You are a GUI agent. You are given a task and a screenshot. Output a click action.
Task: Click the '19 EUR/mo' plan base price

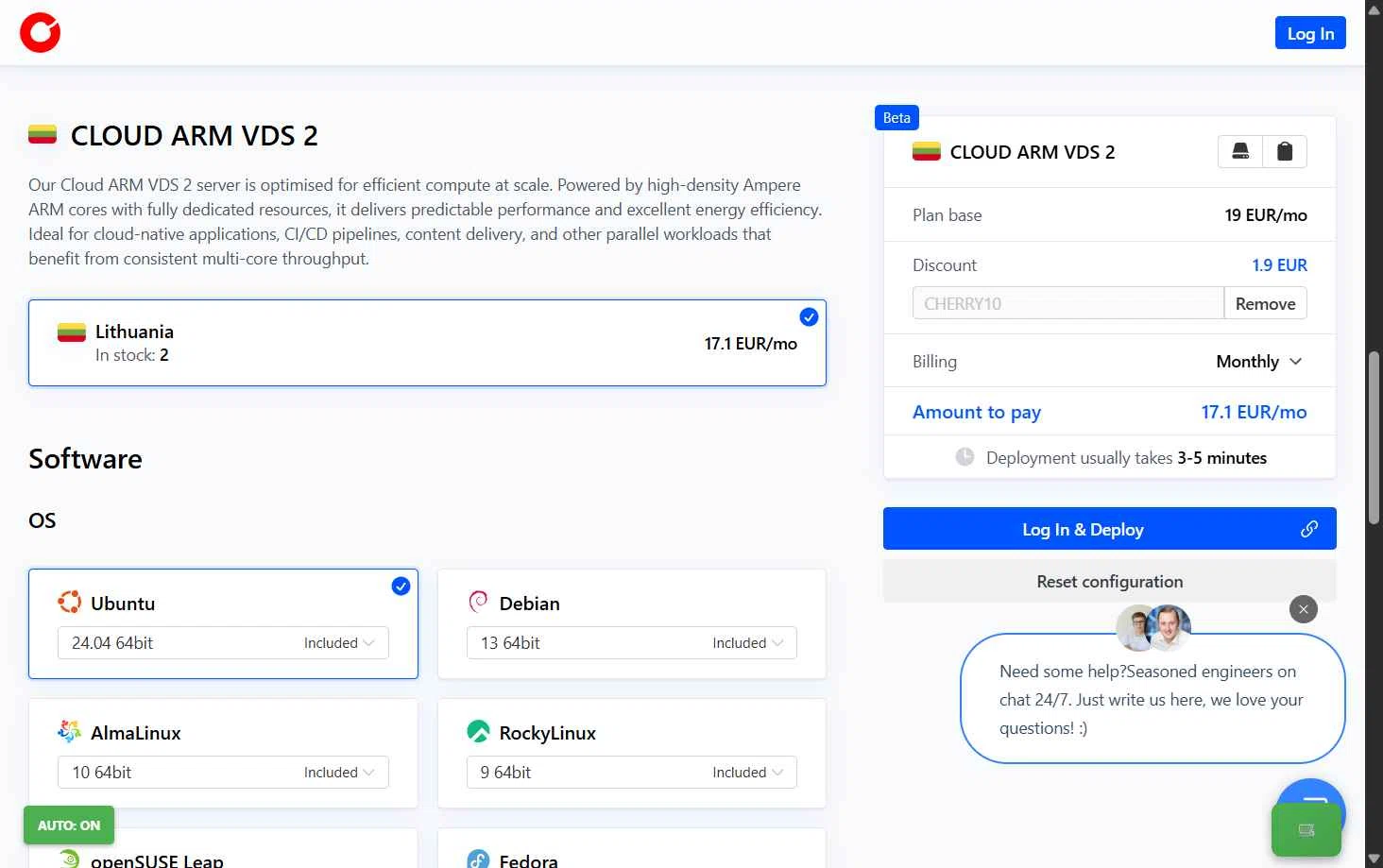click(1266, 215)
